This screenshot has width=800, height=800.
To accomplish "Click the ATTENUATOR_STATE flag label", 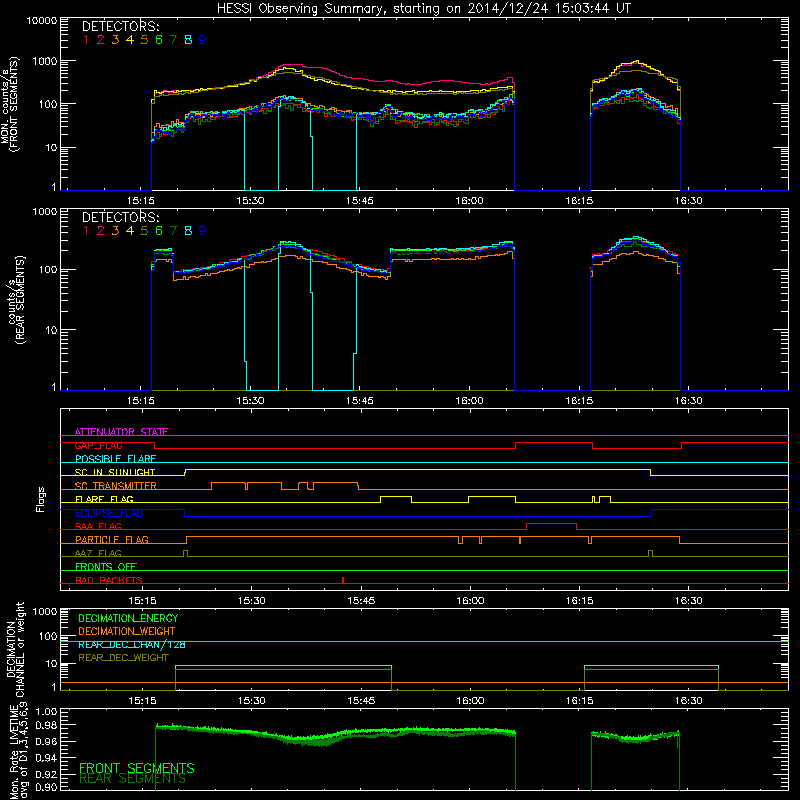I will point(121,432).
